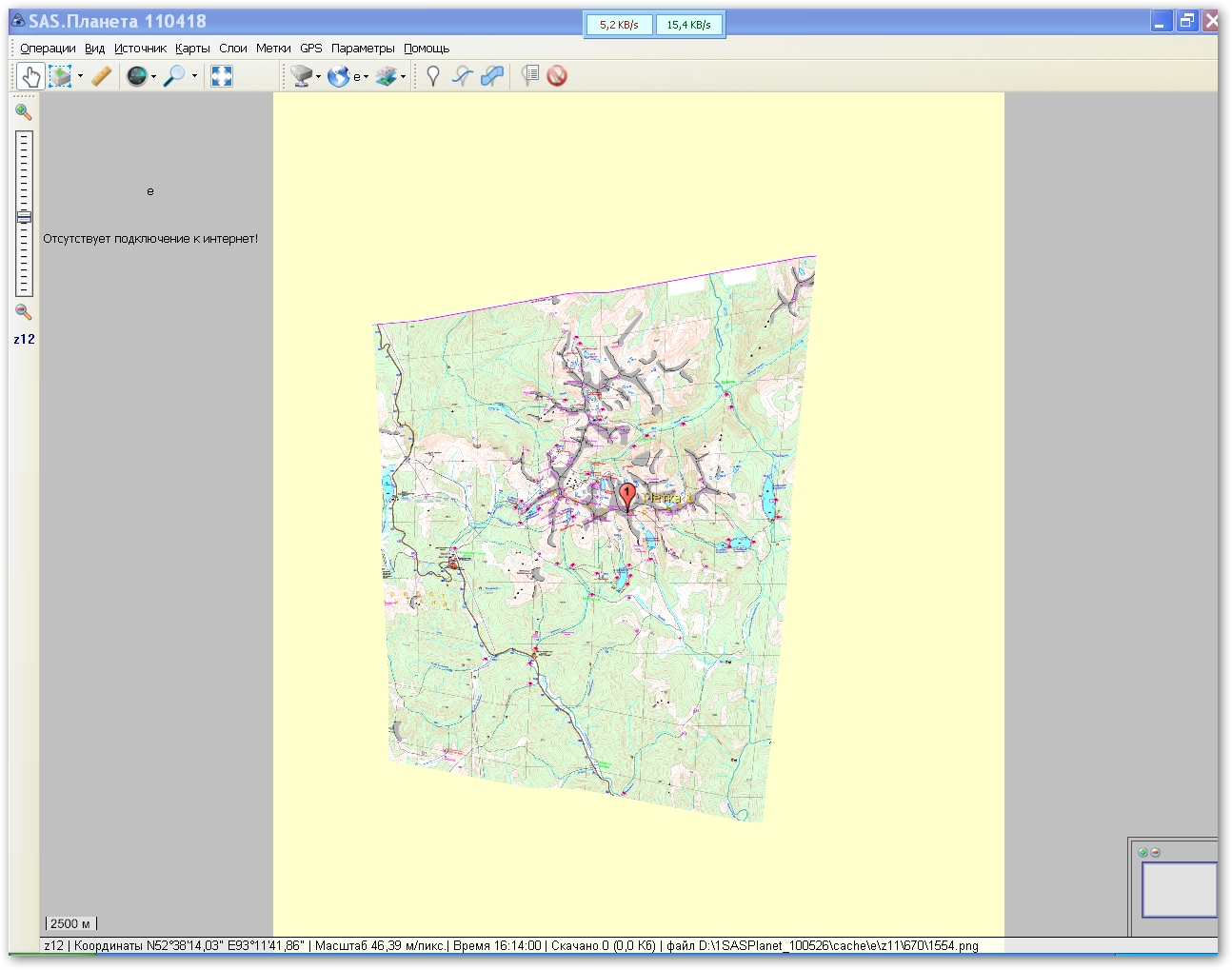
Task: Open the Параметры menu
Action: [363, 49]
